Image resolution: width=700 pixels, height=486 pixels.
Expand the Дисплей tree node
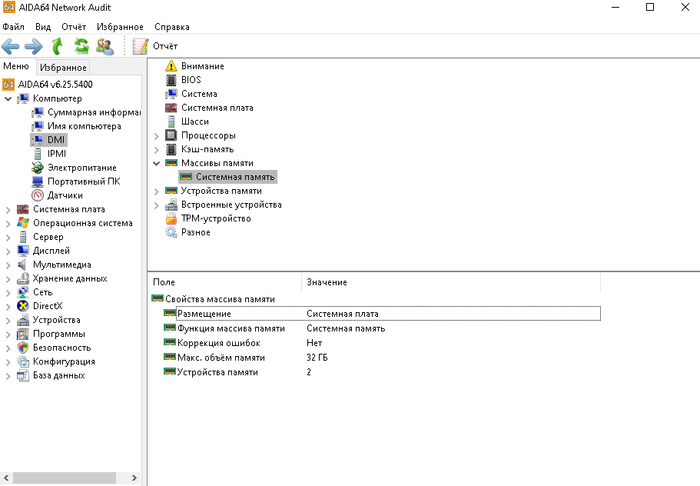[x=8, y=251]
